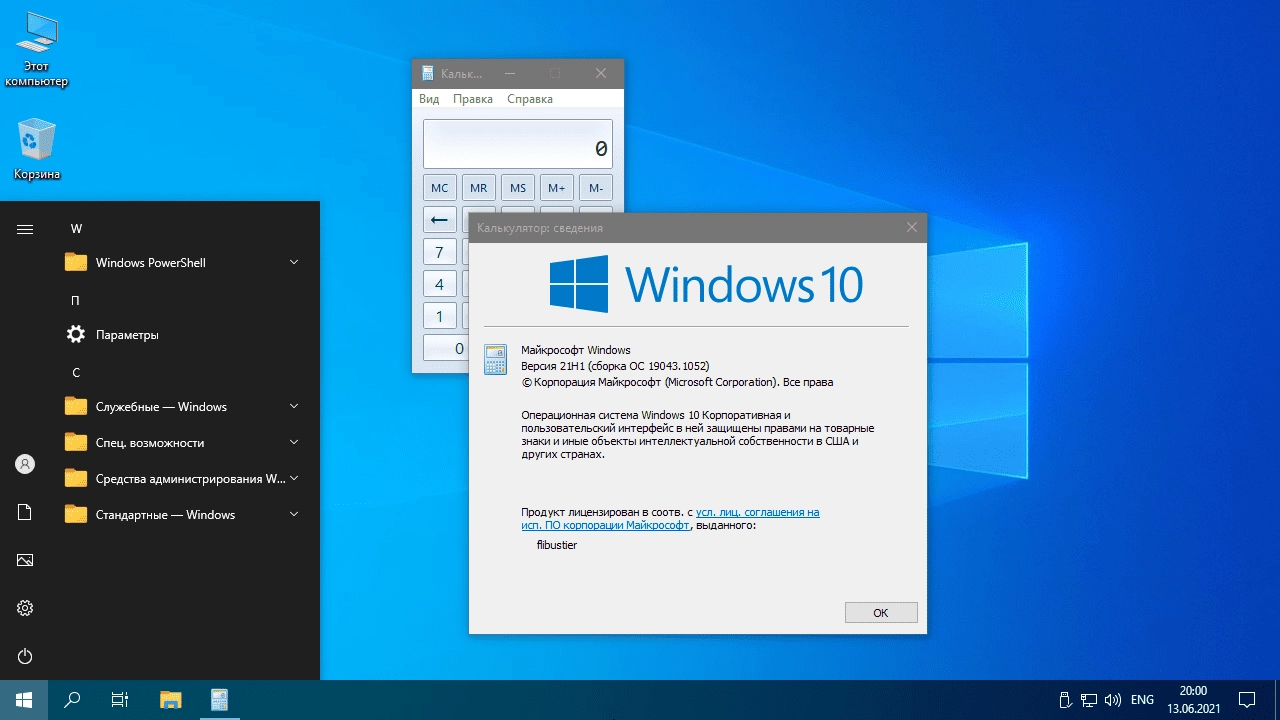Expand Средства администрирования folder

[184, 479]
